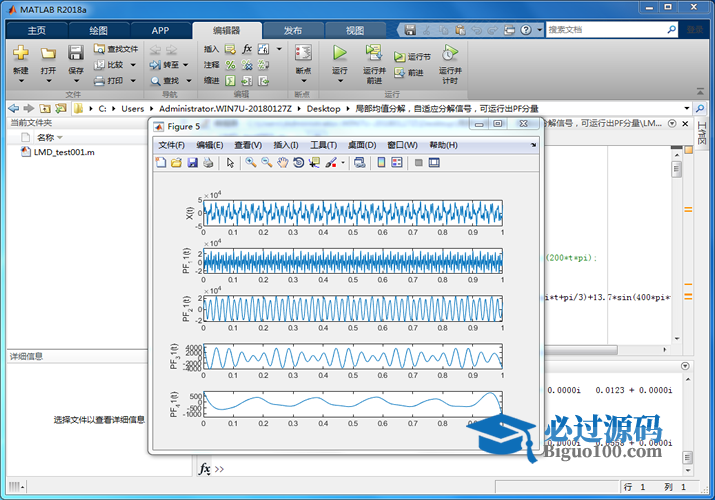Click the smart indent icon next to 缩进
Image resolution: width=715 pixels, height=500 pixels.
coord(231,81)
